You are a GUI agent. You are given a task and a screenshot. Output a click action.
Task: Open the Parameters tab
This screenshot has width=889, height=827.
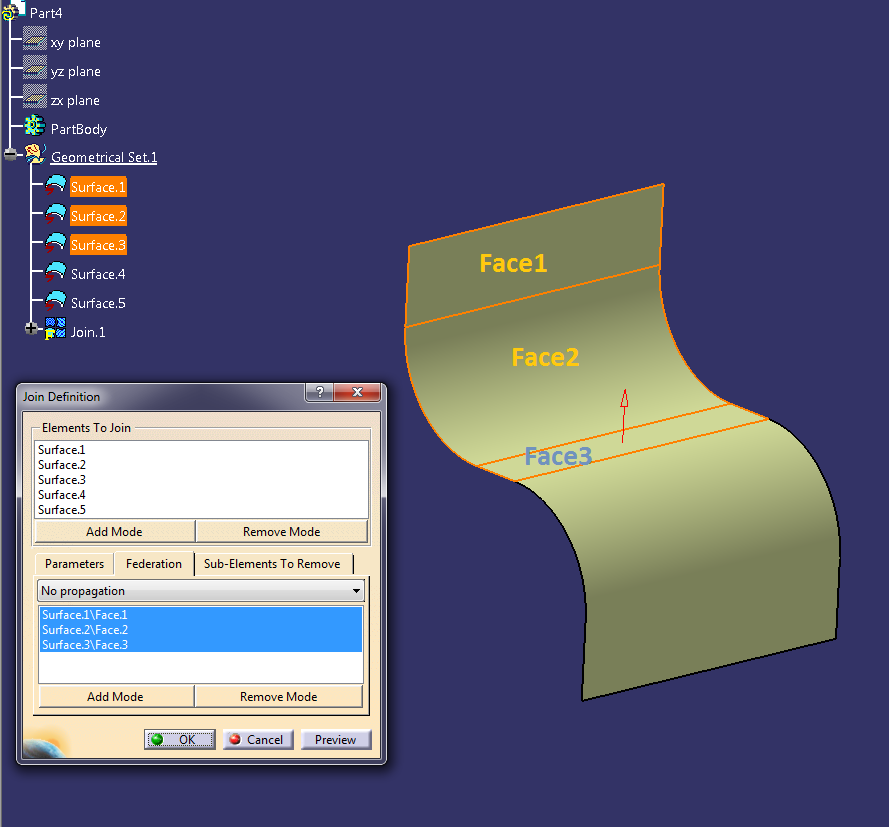(x=74, y=563)
